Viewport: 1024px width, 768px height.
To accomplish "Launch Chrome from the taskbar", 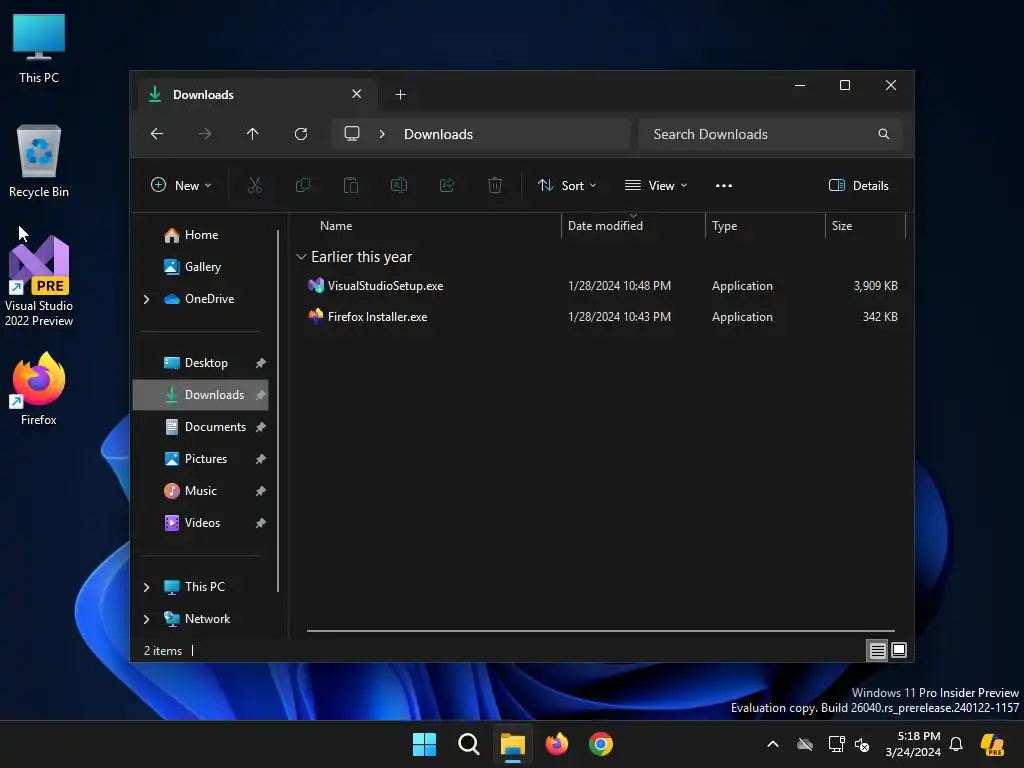I will coord(601,744).
